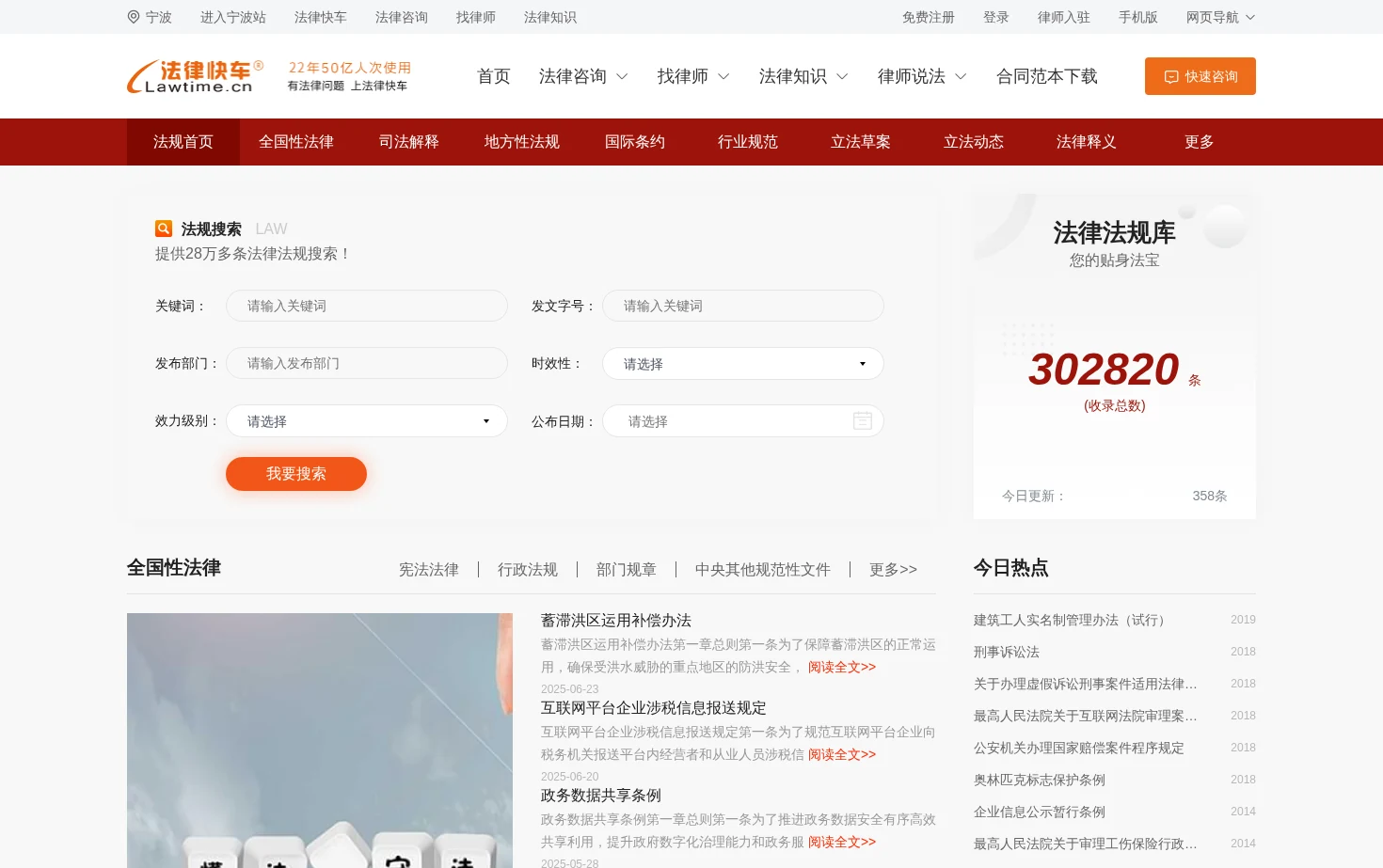The height and width of the screenshot is (868, 1383).
Task: Focus the 发布部门 input field
Action: [x=367, y=363]
